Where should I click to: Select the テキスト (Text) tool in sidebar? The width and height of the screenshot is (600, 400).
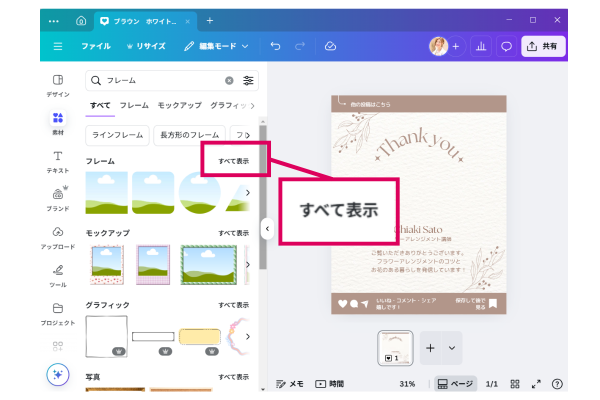click(x=57, y=161)
